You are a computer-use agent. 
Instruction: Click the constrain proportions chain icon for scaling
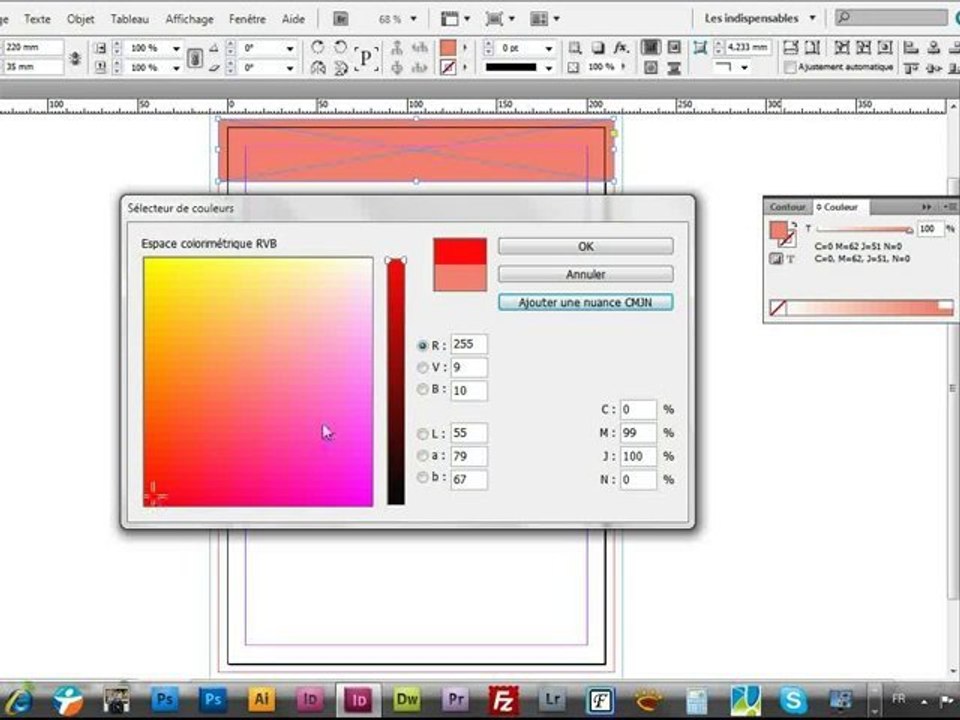(195, 58)
